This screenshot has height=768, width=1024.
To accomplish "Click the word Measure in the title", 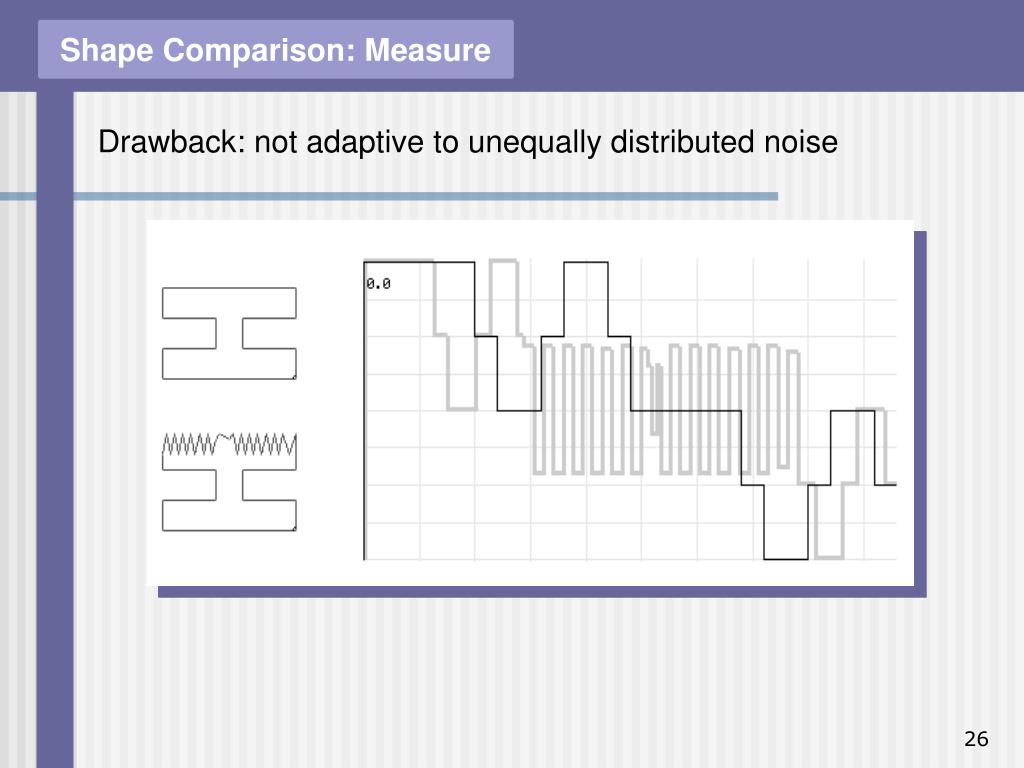I will pos(427,50).
